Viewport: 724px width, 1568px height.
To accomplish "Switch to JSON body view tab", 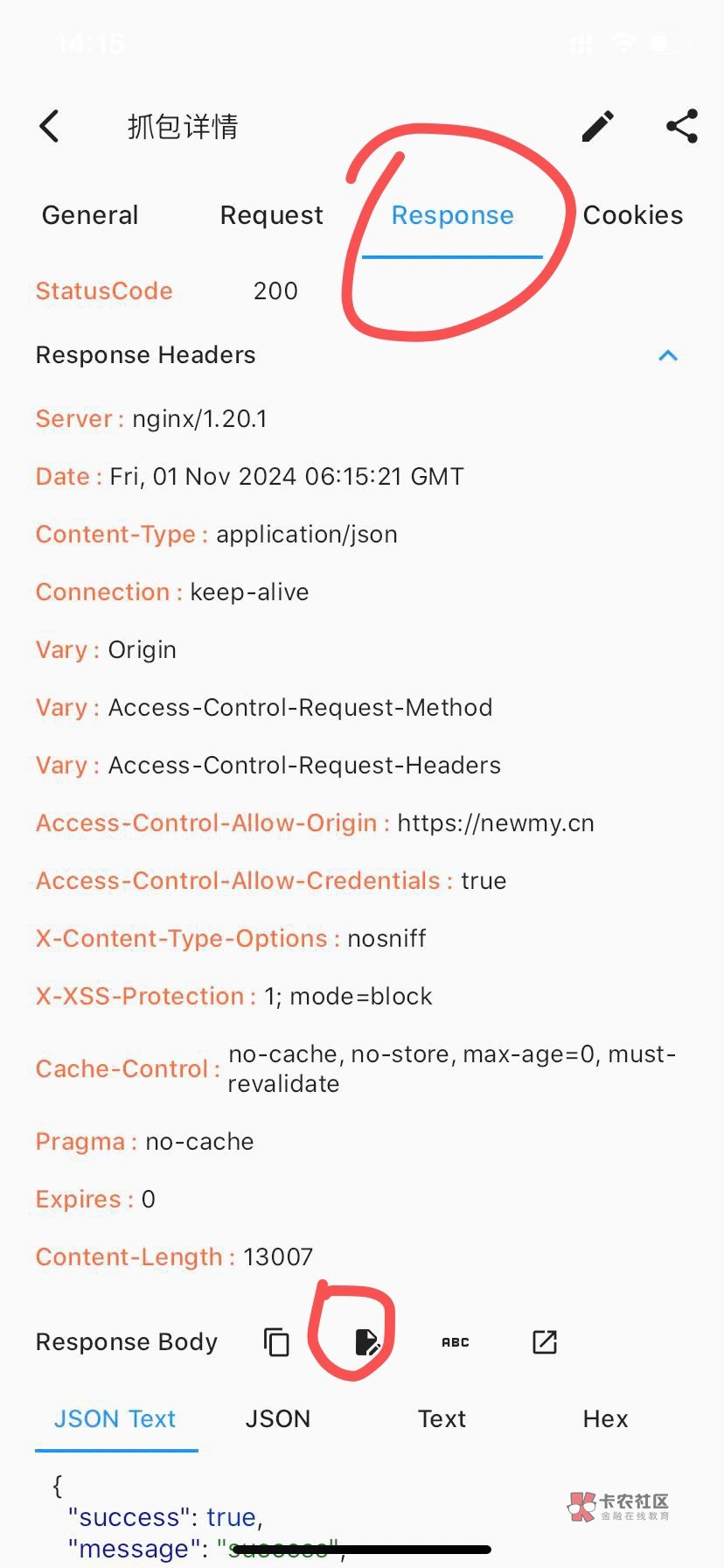I will click(x=278, y=1418).
